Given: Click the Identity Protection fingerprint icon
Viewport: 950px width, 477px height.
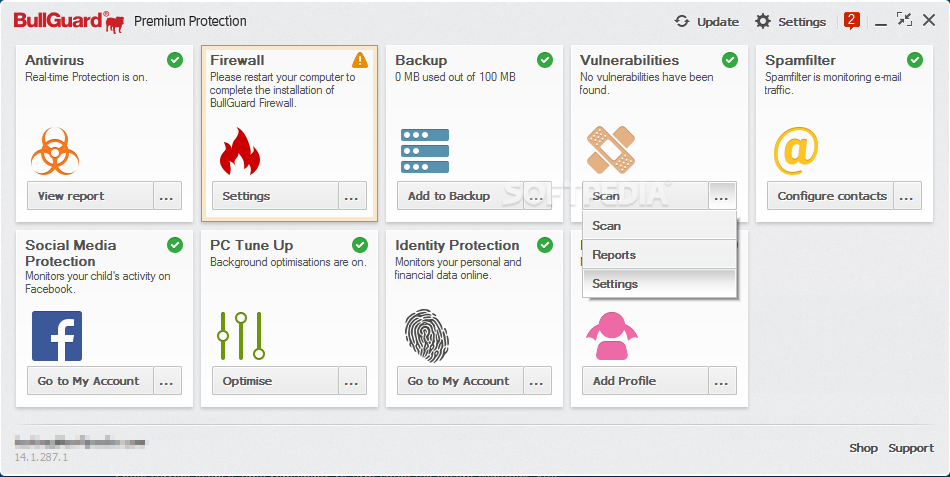Looking at the screenshot, I should click(427, 336).
